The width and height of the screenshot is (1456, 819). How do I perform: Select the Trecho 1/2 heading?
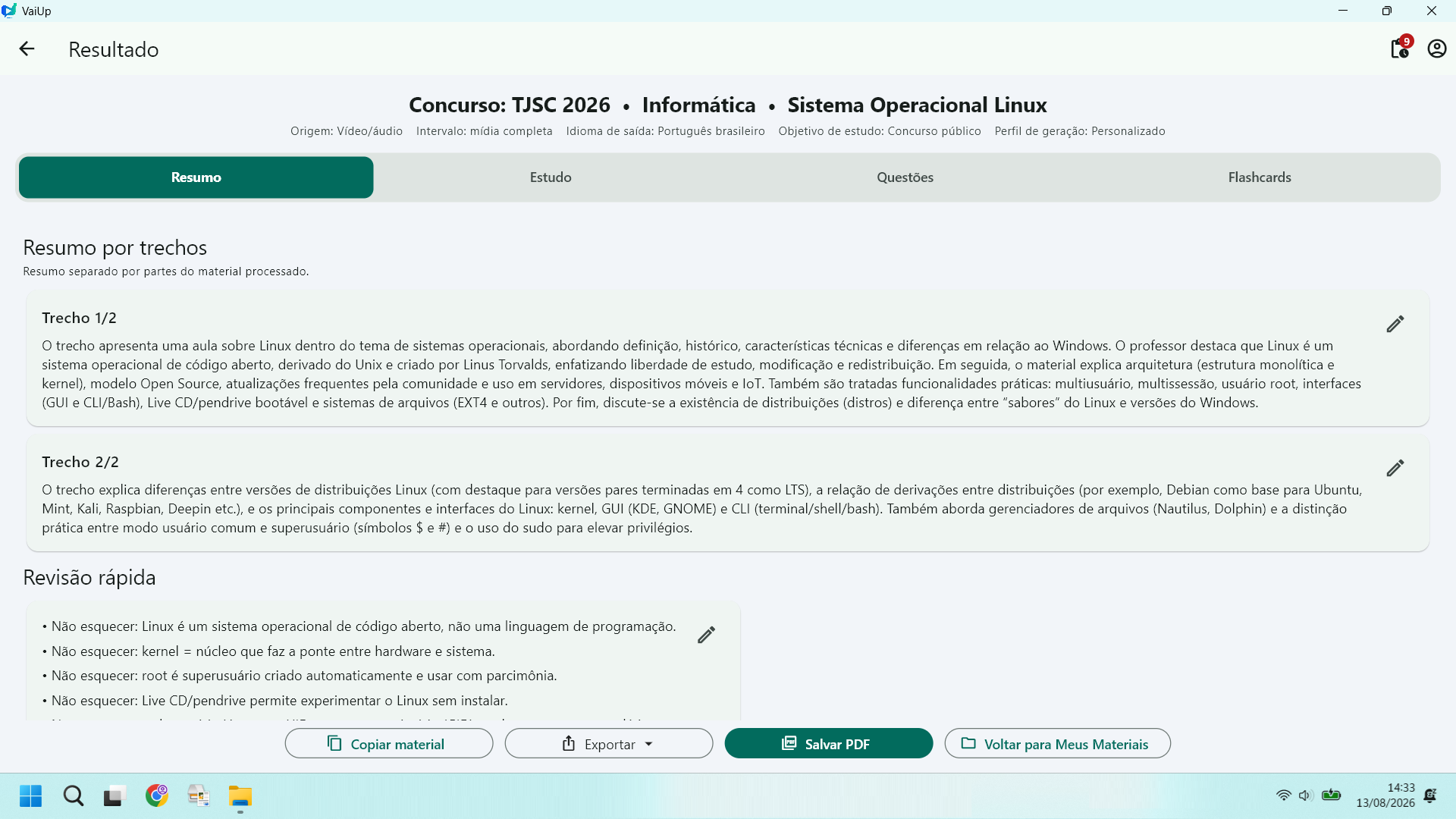[80, 318]
